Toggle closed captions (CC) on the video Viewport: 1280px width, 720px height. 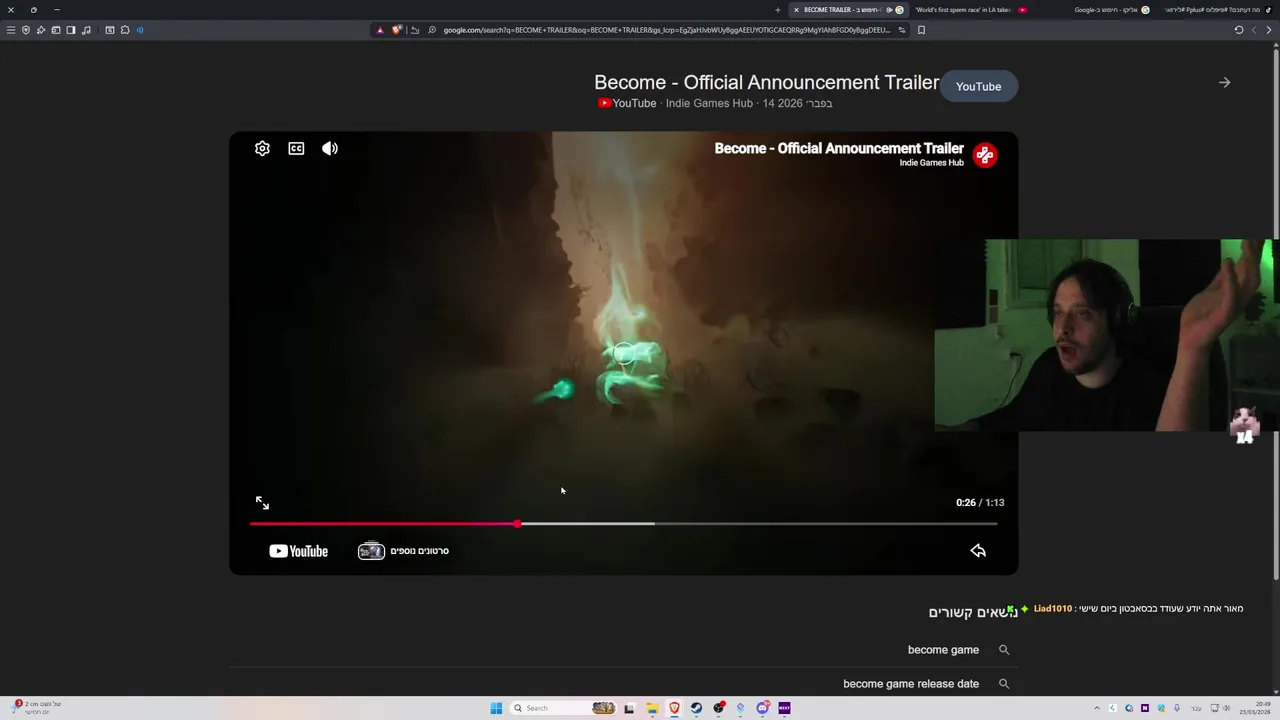(x=296, y=148)
